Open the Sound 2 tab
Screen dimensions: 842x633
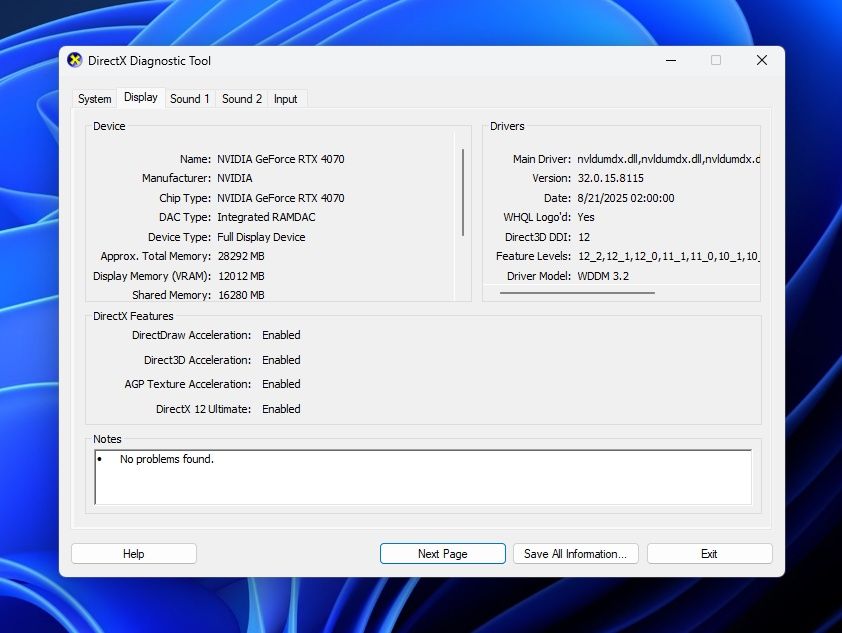point(242,99)
